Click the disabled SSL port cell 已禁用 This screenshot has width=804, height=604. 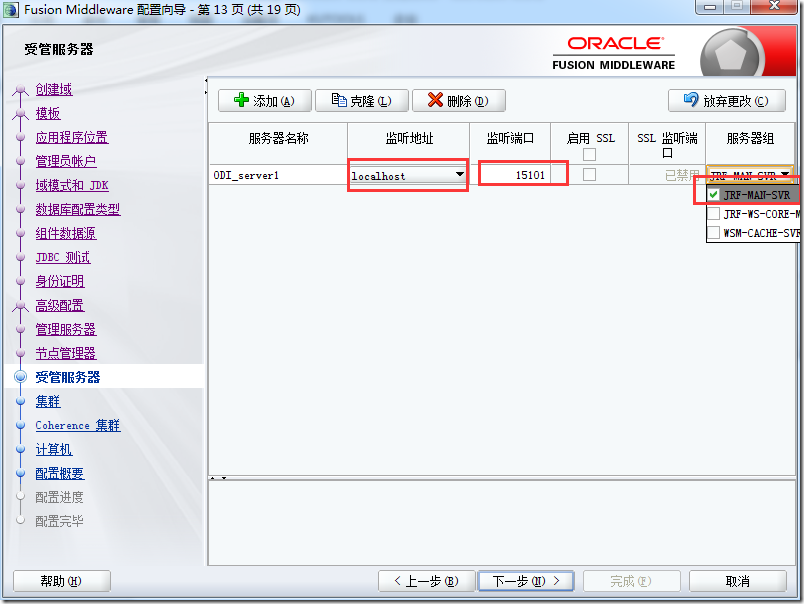(667, 175)
